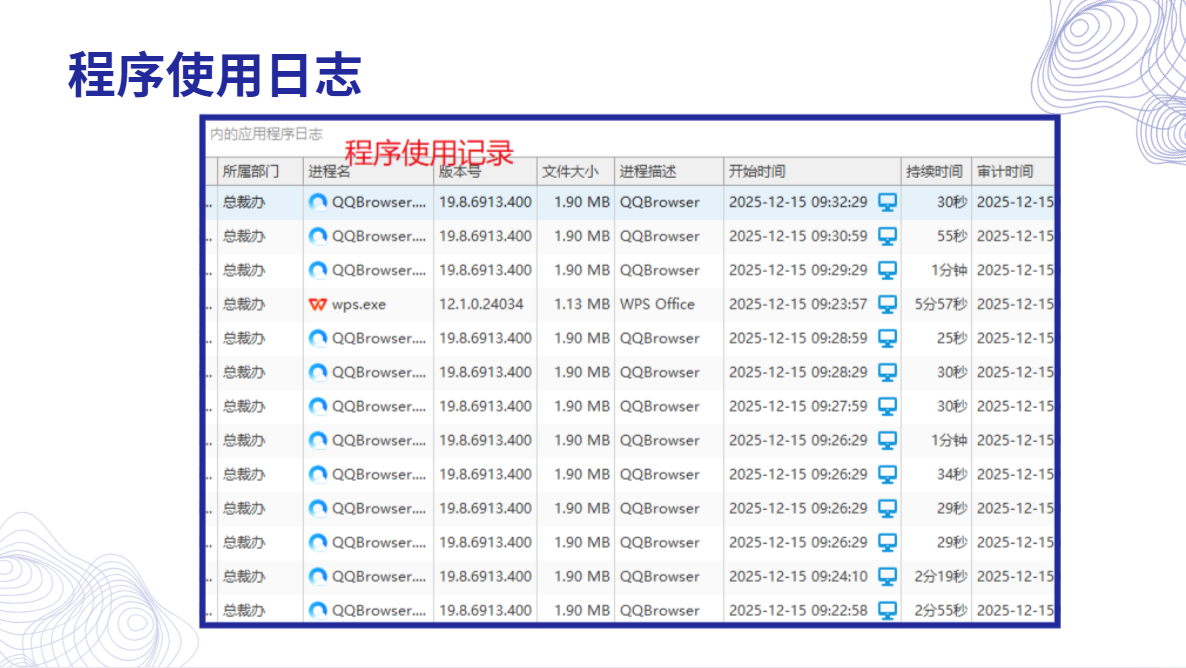Click the monitor icon beside 09:22:58 start time
The height and width of the screenshot is (668, 1186).
[887, 610]
